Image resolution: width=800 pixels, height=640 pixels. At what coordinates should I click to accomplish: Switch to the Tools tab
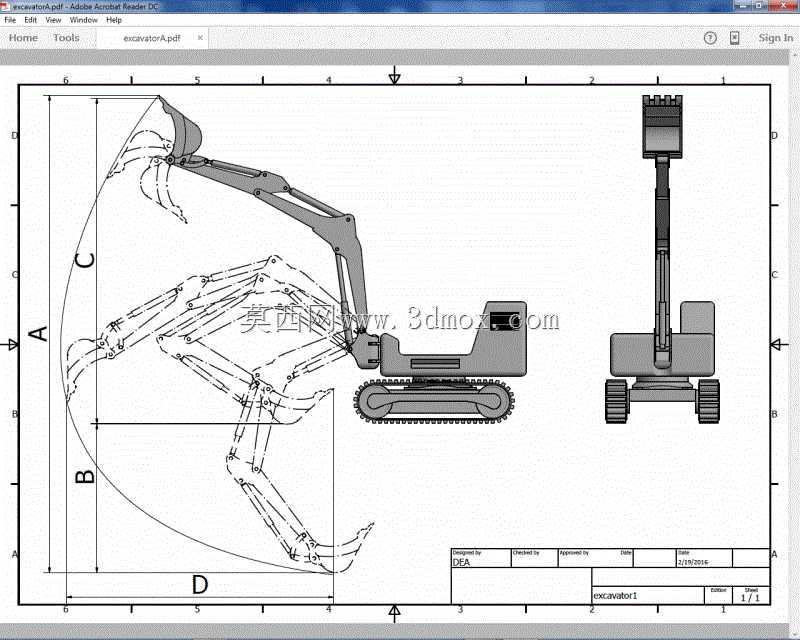tap(66, 38)
